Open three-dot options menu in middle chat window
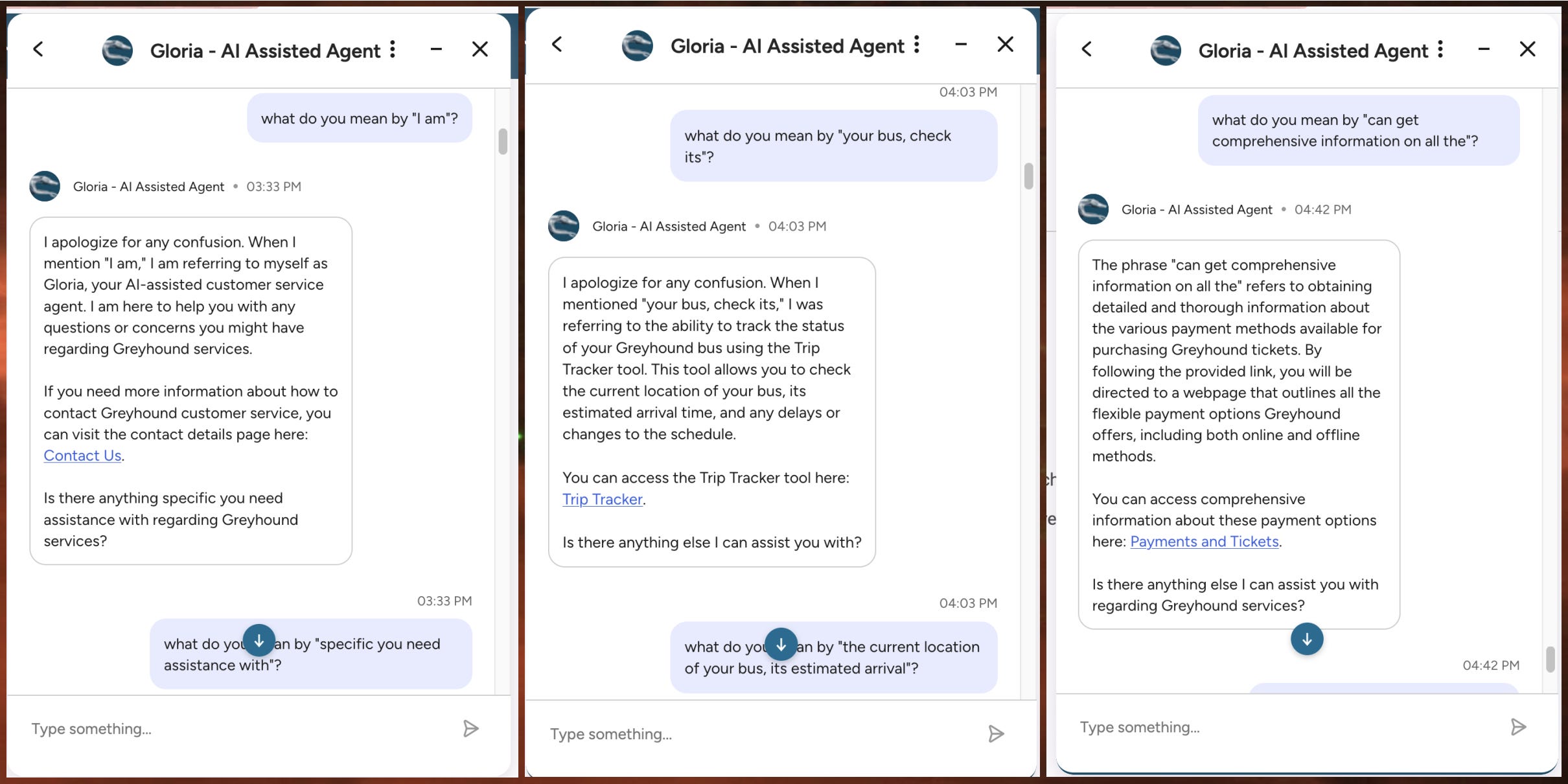The image size is (1568, 784). click(916, 44)
